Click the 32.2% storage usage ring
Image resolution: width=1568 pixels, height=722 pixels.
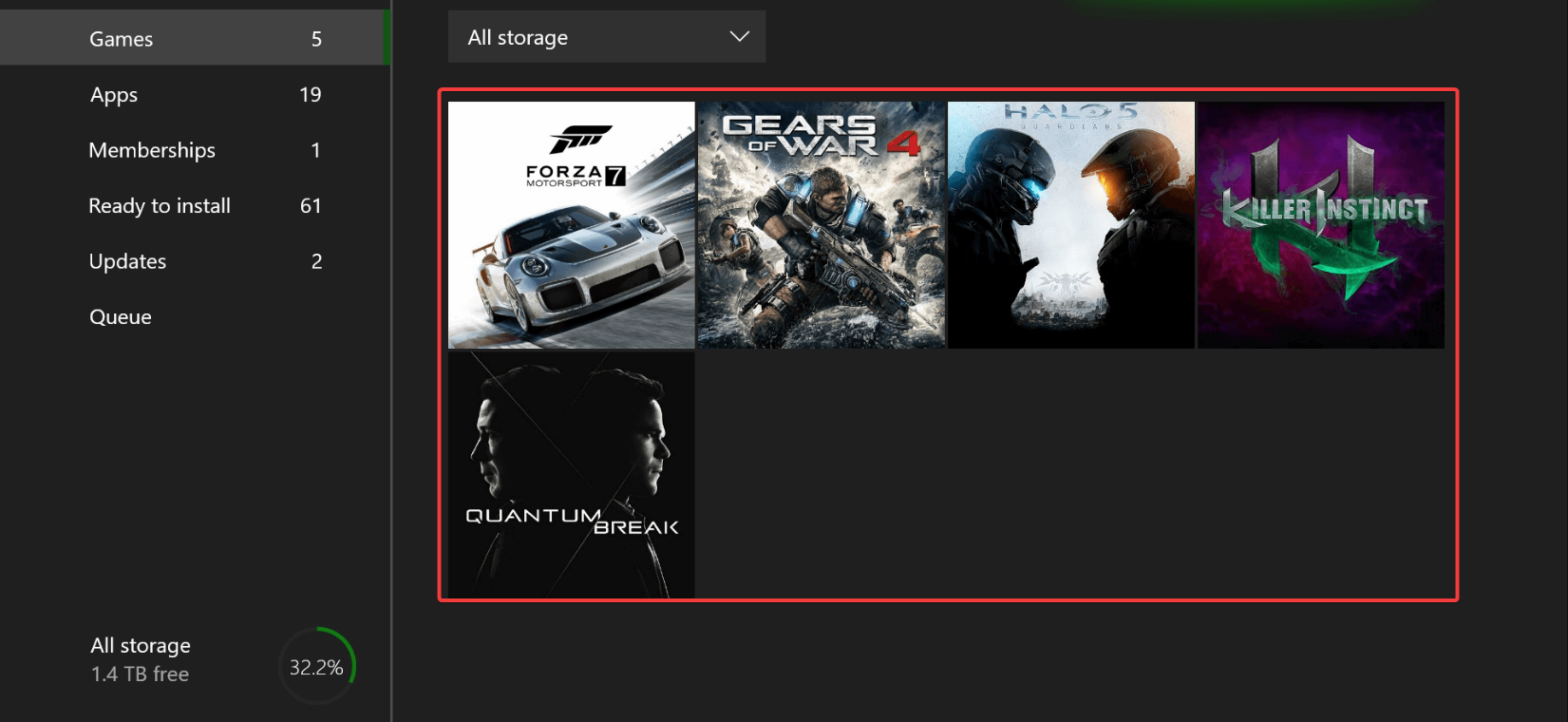[x=317, y=666]
